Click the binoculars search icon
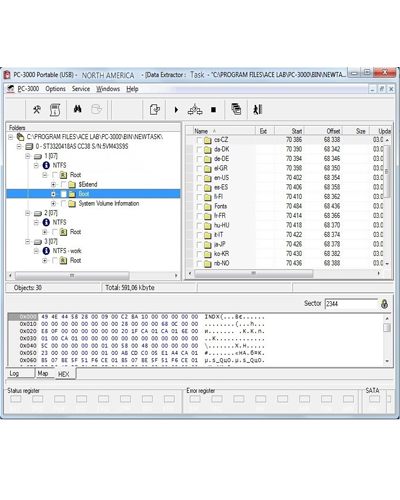The width and height of the screenshot is (400, 500). tap(78, 109)
